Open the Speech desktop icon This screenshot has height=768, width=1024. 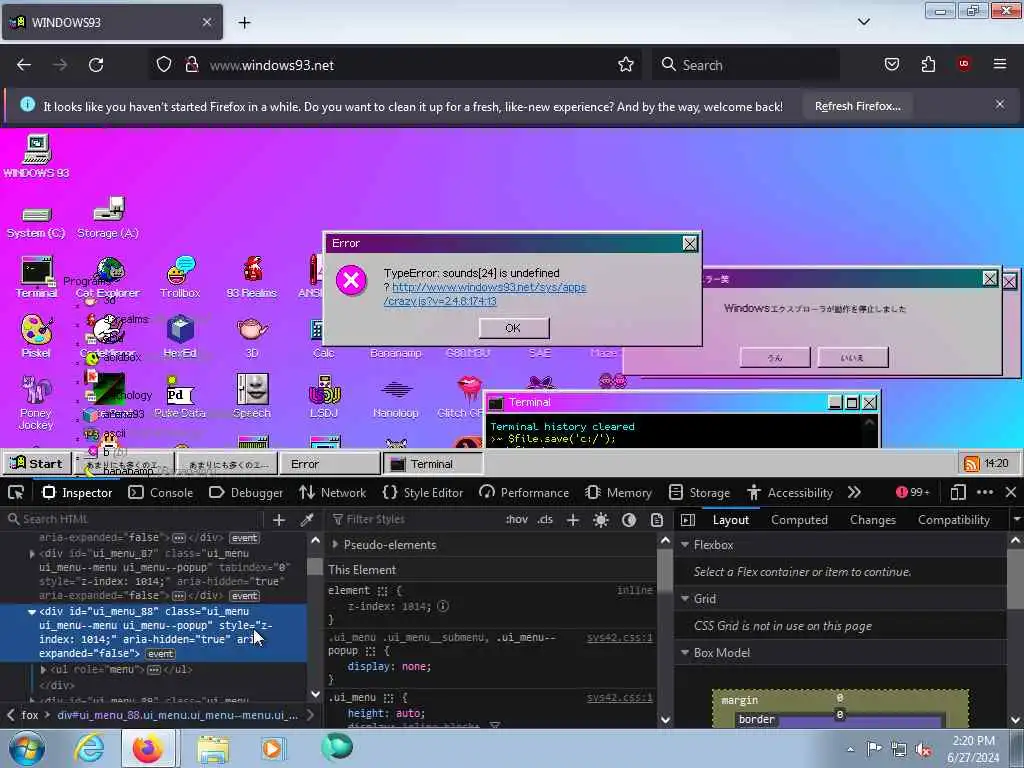252,396
